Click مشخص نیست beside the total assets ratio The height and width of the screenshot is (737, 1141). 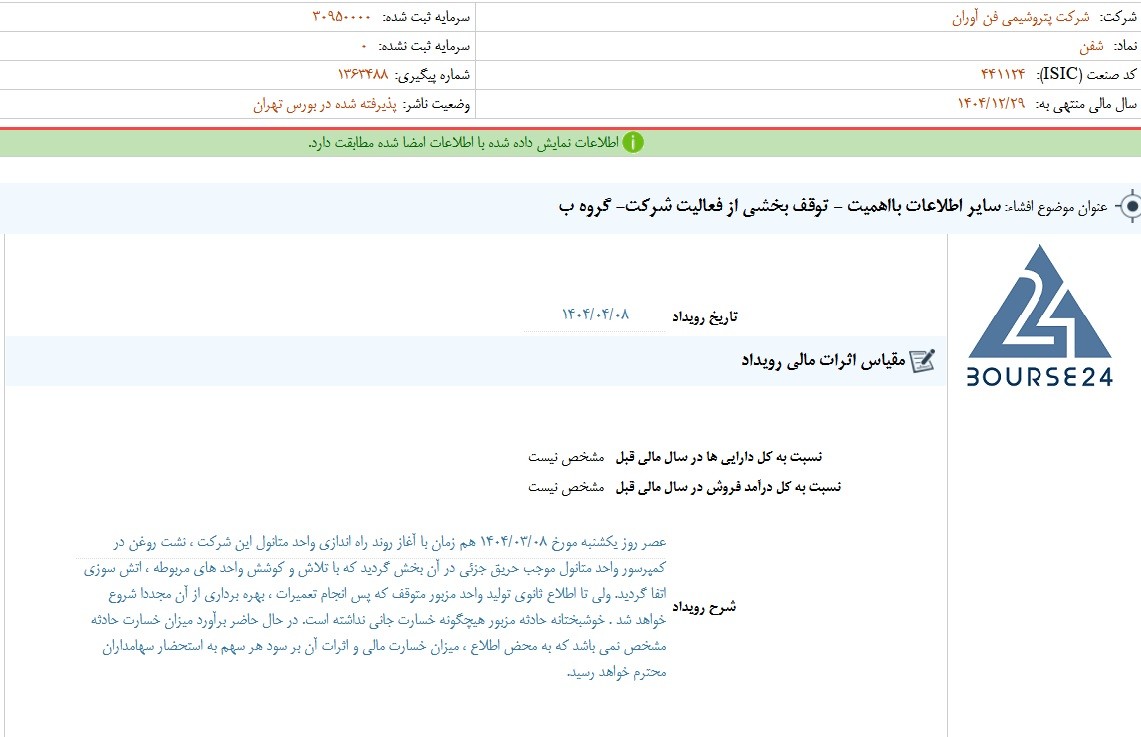coord(566,457)
